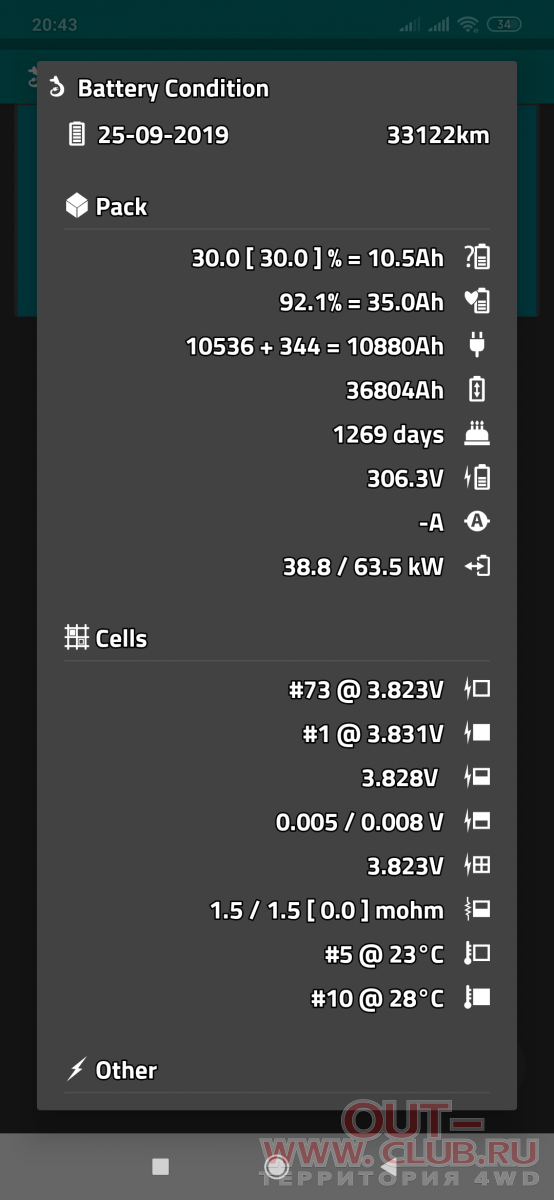The height and width of the screenshot is (1200, 554).
Task: Tap the Android home circle button
Action: click(x=277, y=1166)
